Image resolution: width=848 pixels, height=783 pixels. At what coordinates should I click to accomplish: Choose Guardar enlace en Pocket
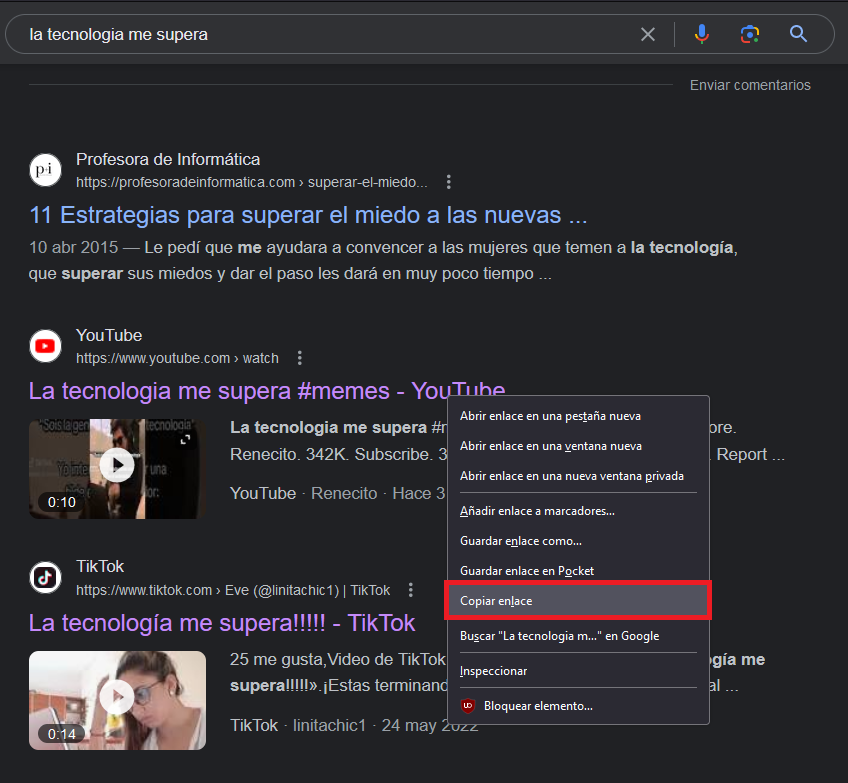[578, 571]
